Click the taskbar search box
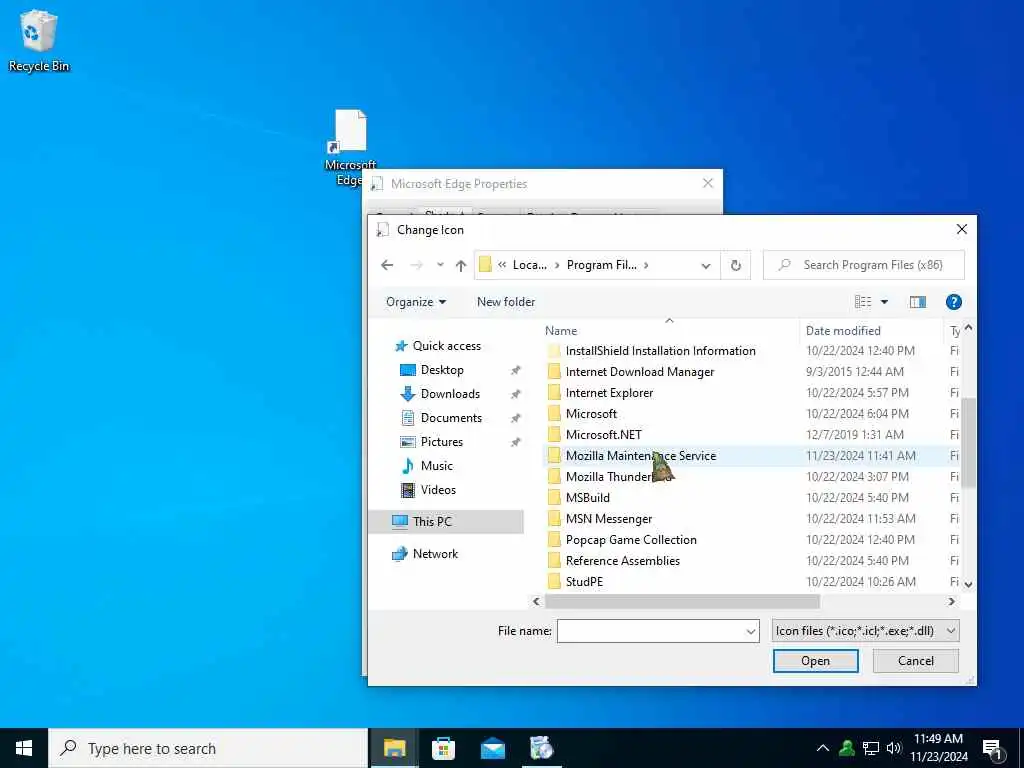Viewport: 1024px width, 768px height. coord(208,748)
